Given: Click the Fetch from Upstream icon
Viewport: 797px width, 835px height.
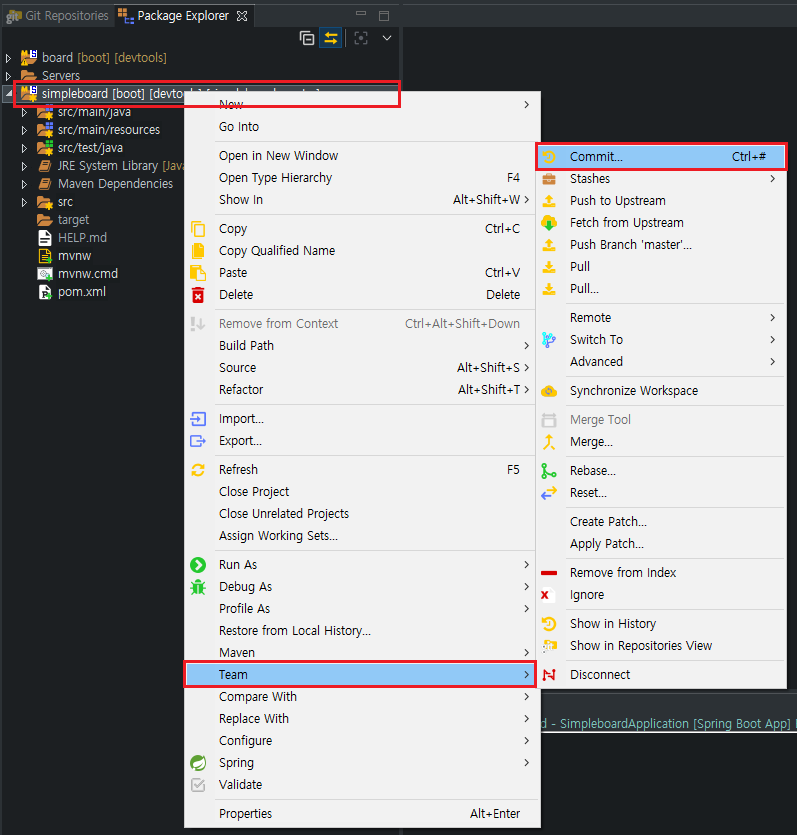Looking at the screenshot, I should [x=549, y=223].
